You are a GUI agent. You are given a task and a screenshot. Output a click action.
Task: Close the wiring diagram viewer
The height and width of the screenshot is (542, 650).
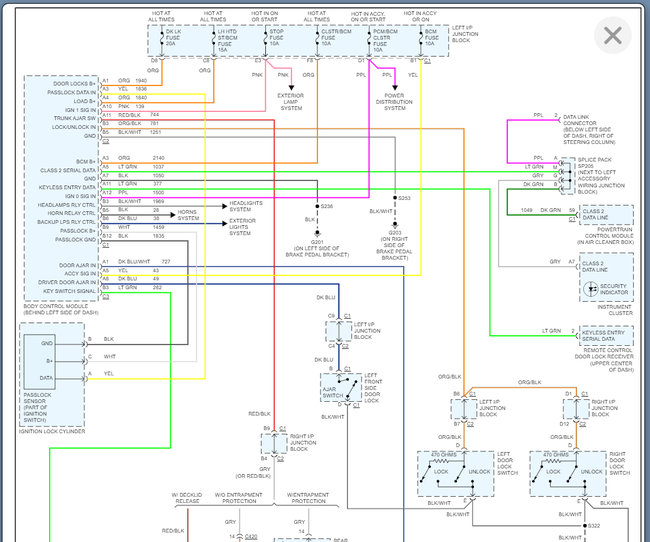(x=612, y=36)
